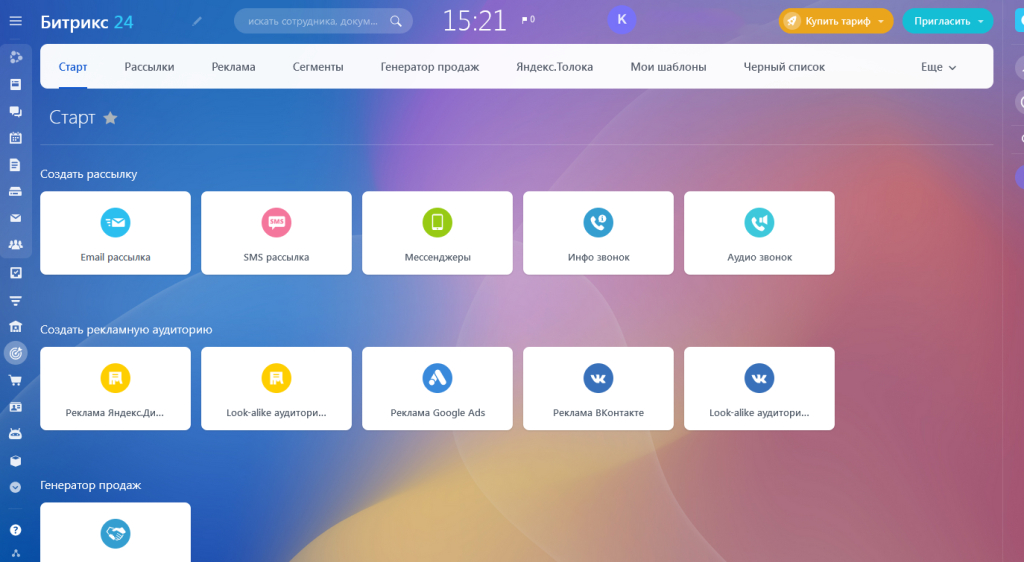Open the K user avatar profile

pos(622,20)
